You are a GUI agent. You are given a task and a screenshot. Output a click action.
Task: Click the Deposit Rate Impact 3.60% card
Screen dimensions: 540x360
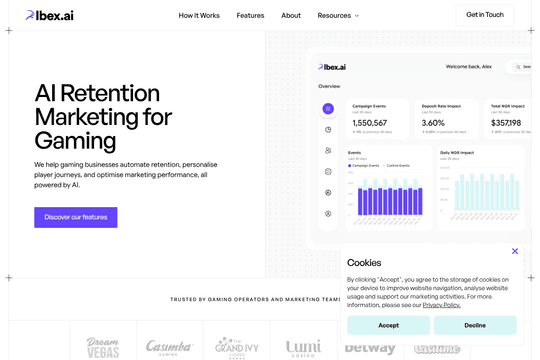coord(447,119)
